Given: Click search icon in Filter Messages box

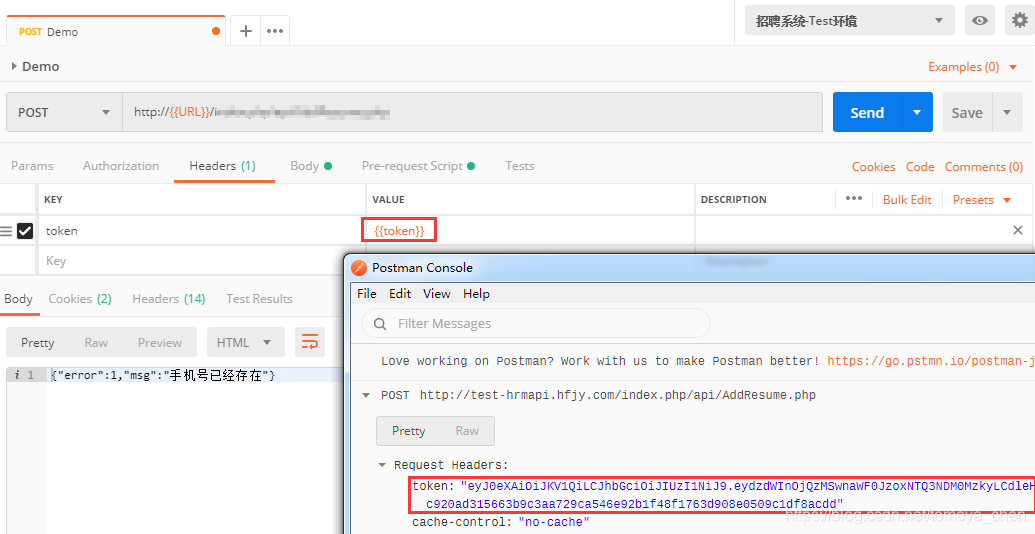Looking at the screenshot, I should 380,323.
